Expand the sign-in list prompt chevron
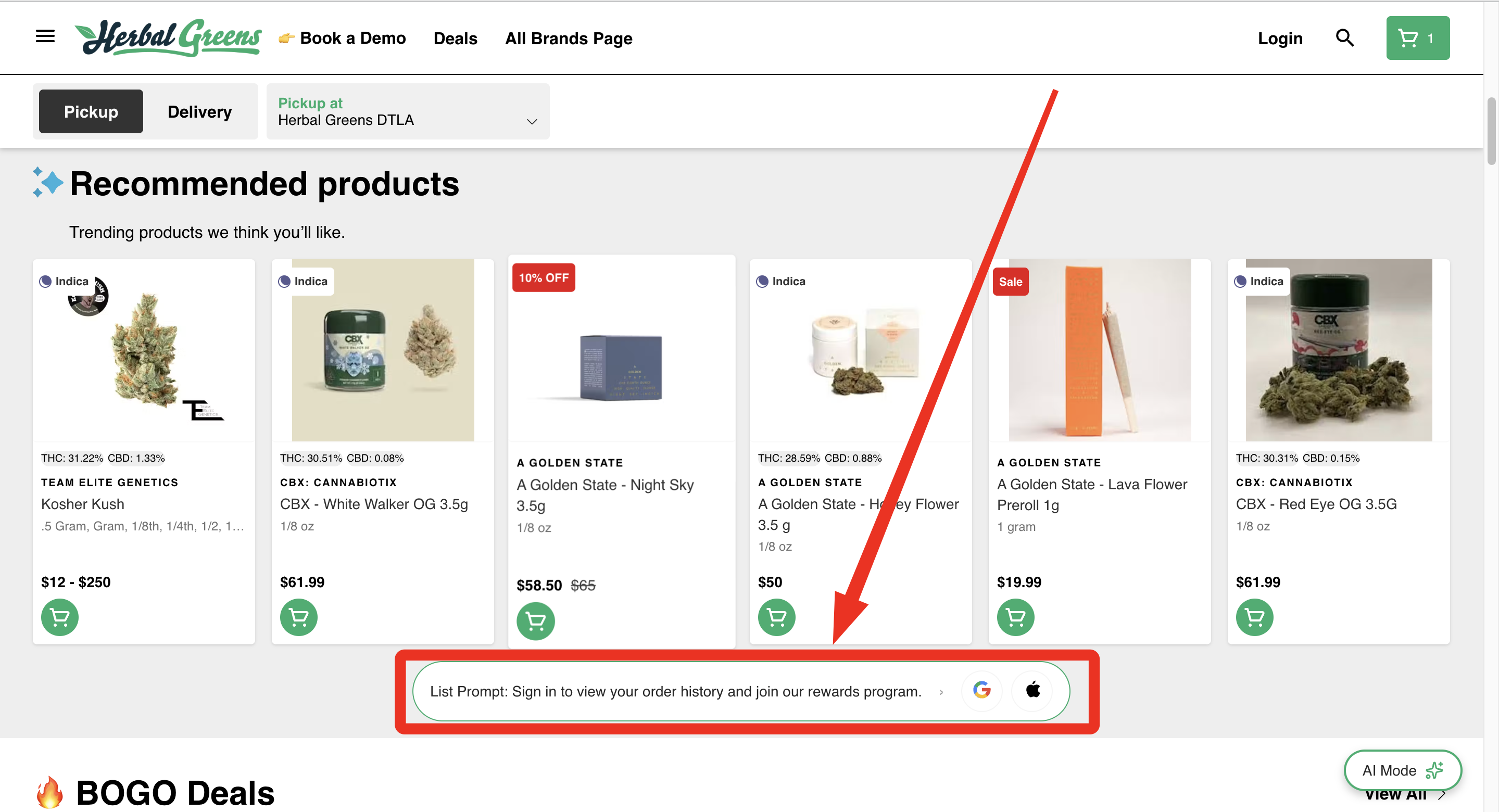Image resolution: width=1499 pixels, height=812 pixels. click(x=941, y=692)
